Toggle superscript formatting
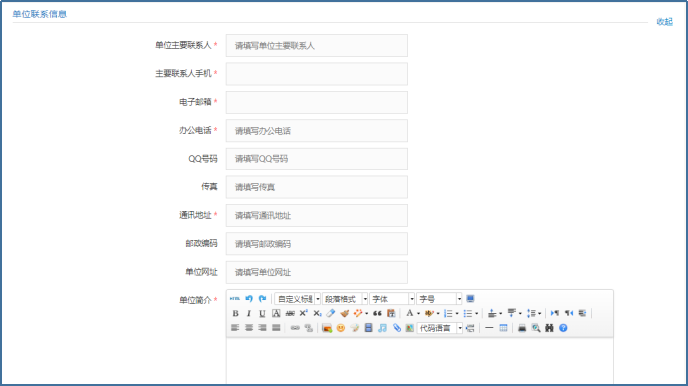Screen dimensions: 688x386 pyautogui.click(x=304, y=313)
